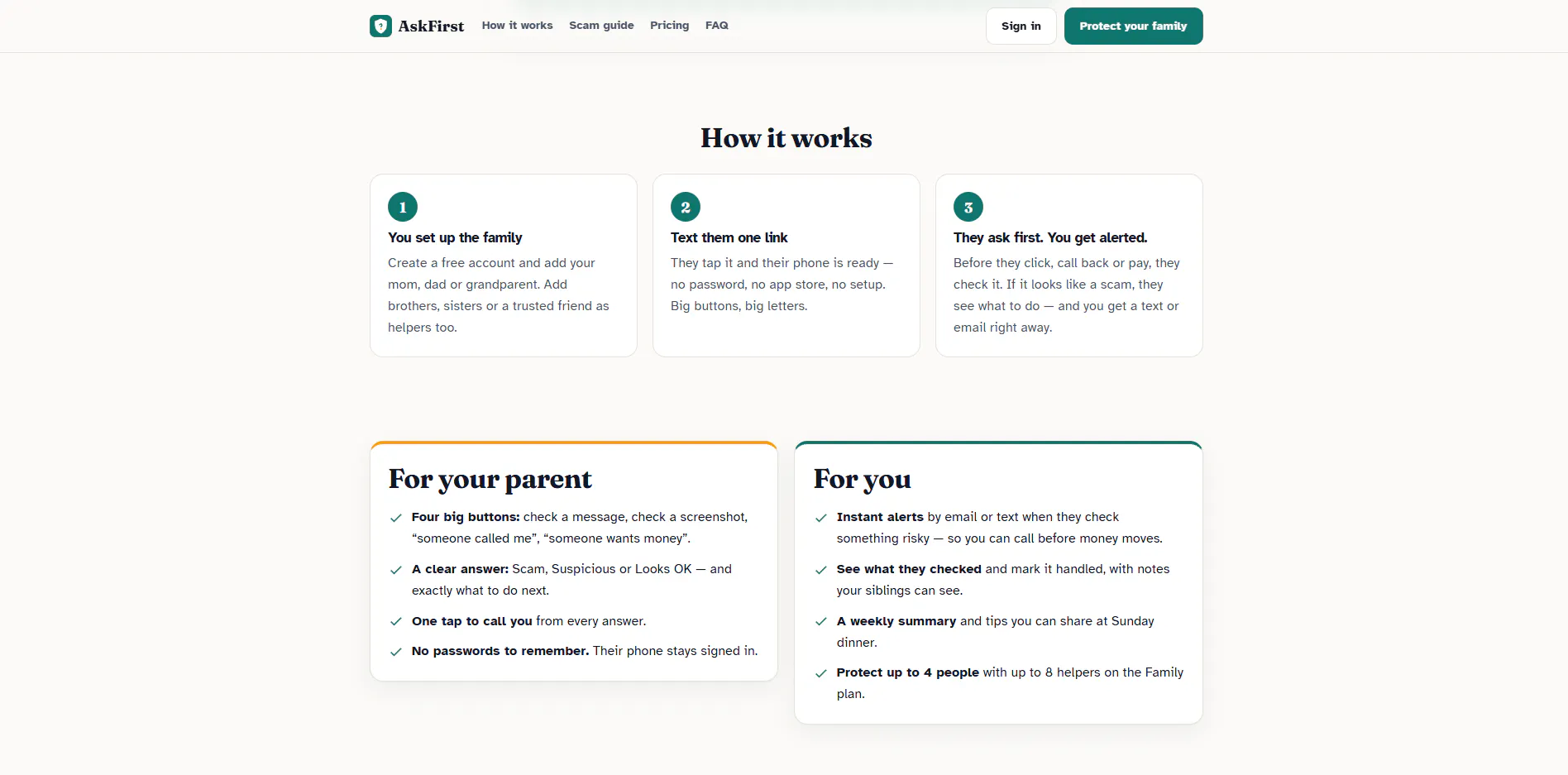Open the Scam guide nav link
The image size is (1568, 775).
(x=601, y=26)
